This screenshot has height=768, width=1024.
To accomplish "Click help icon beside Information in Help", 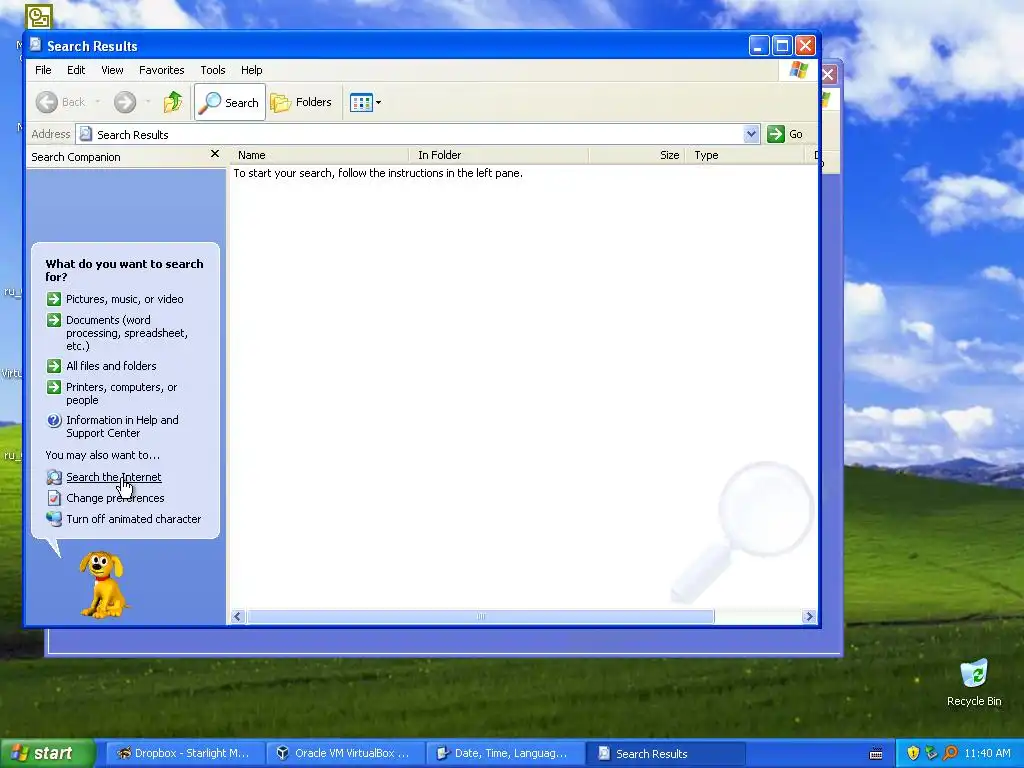I will 54,421.
